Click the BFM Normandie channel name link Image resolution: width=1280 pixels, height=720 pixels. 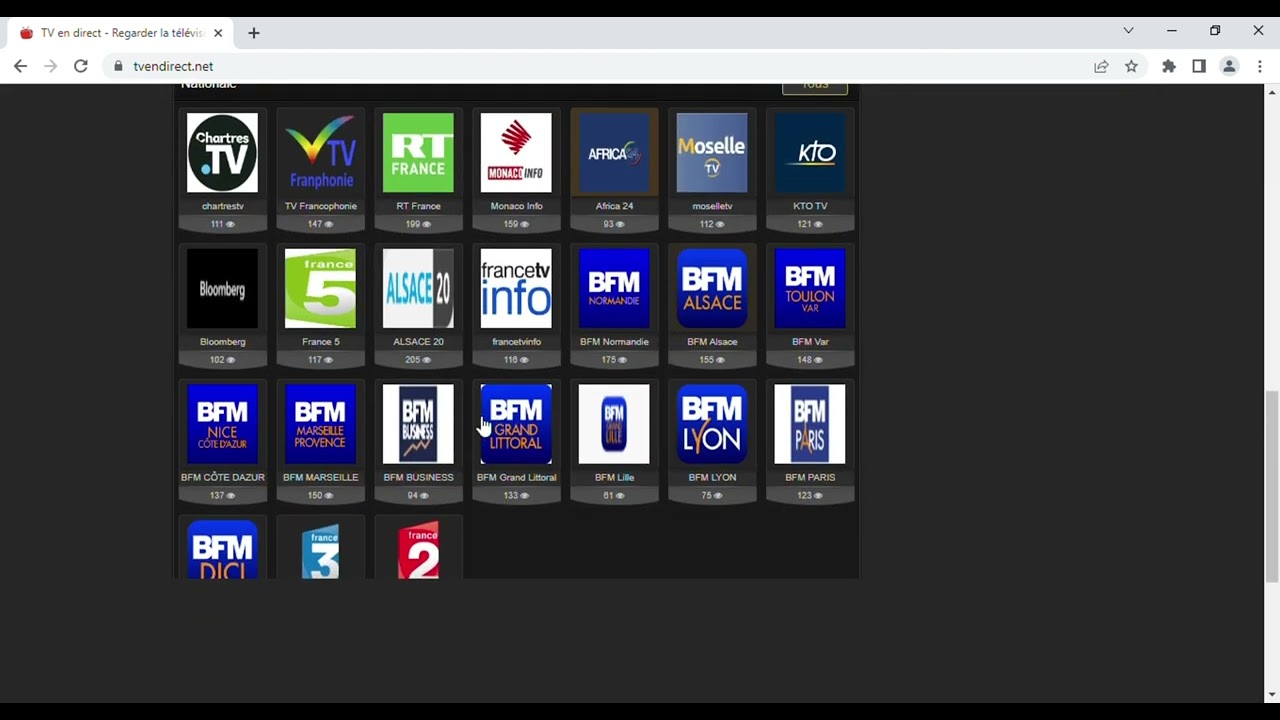tap(614, 342)
